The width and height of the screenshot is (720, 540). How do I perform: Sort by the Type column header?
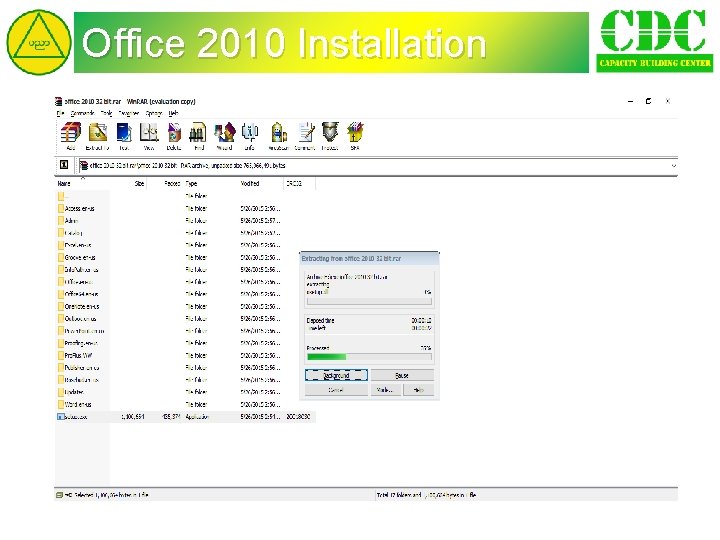pyautogui.click(x=191, y=184)
